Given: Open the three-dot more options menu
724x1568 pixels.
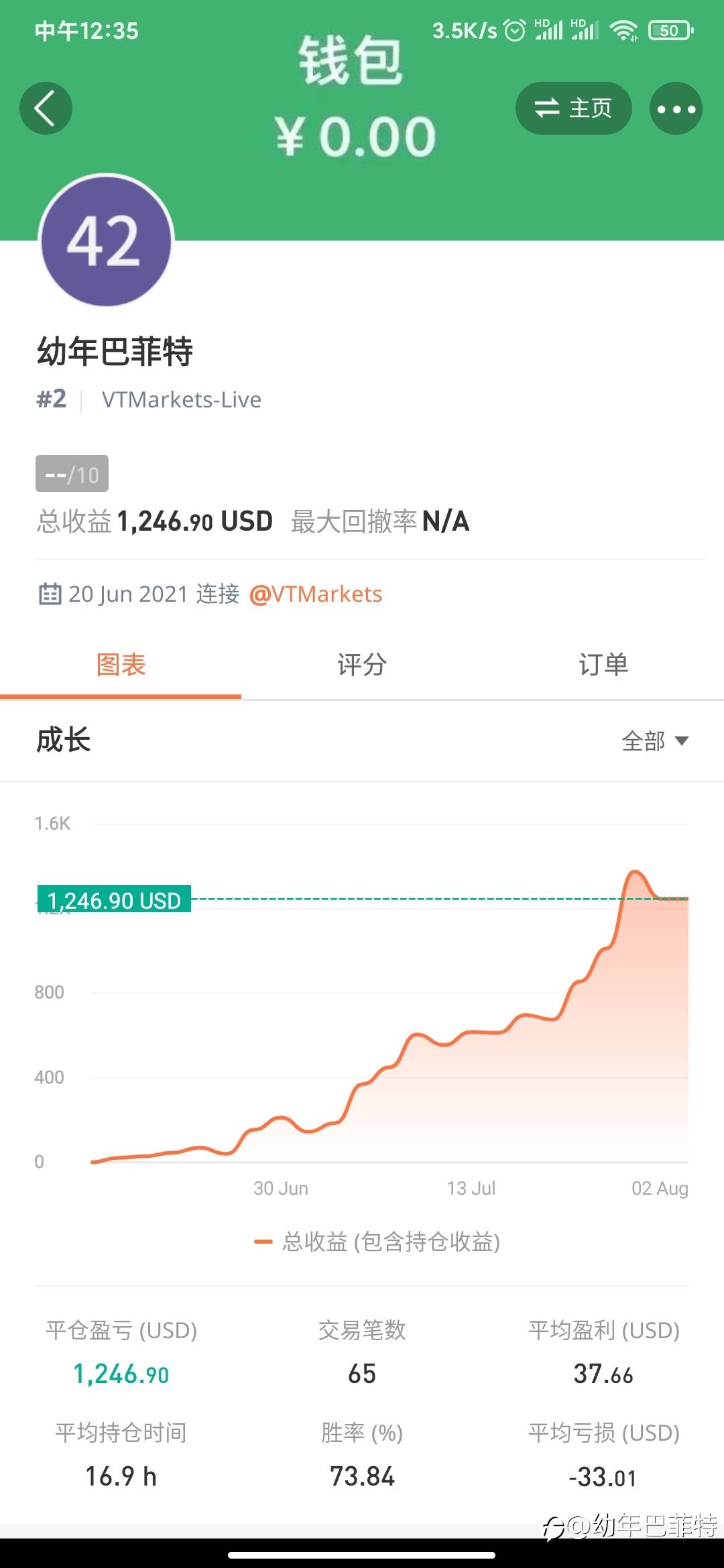Looking at the screenshot, I should [676, 109].
